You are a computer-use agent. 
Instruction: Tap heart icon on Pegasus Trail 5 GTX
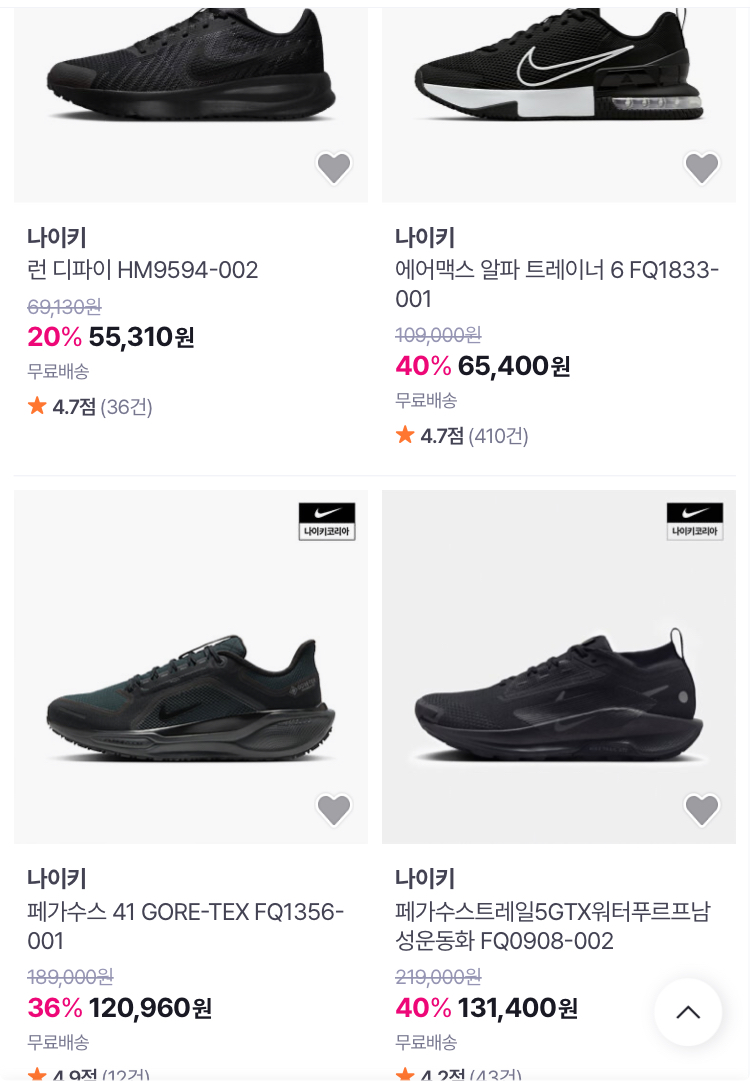pyautogui.click(x=702, y=810)
